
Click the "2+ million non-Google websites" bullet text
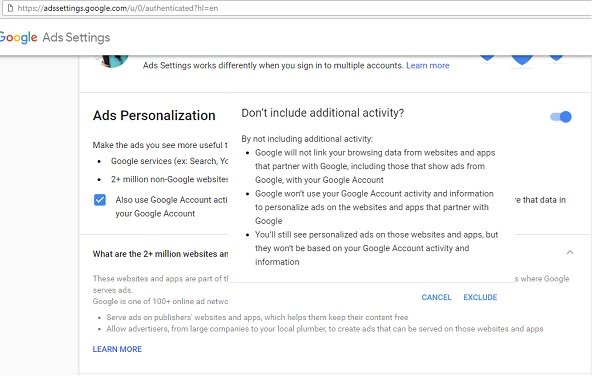coord(169,179)
